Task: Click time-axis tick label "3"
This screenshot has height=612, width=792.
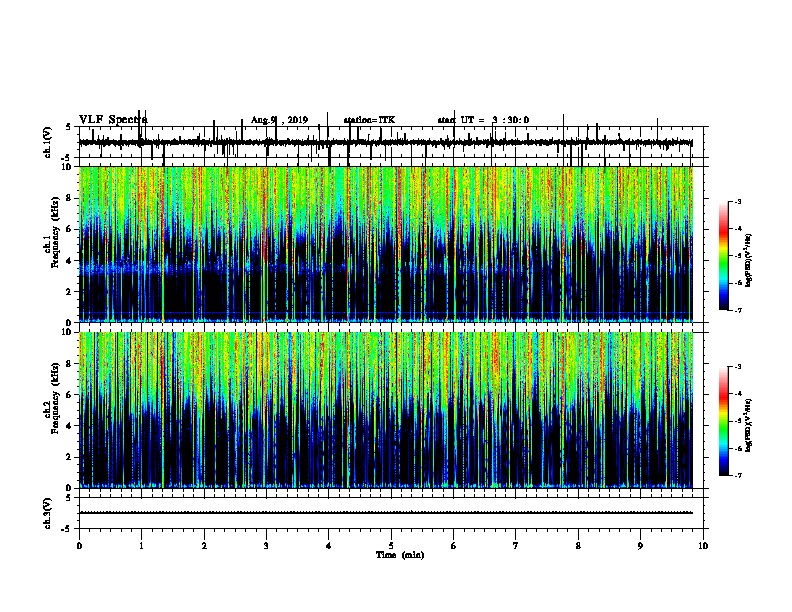Action: point(266,546)
